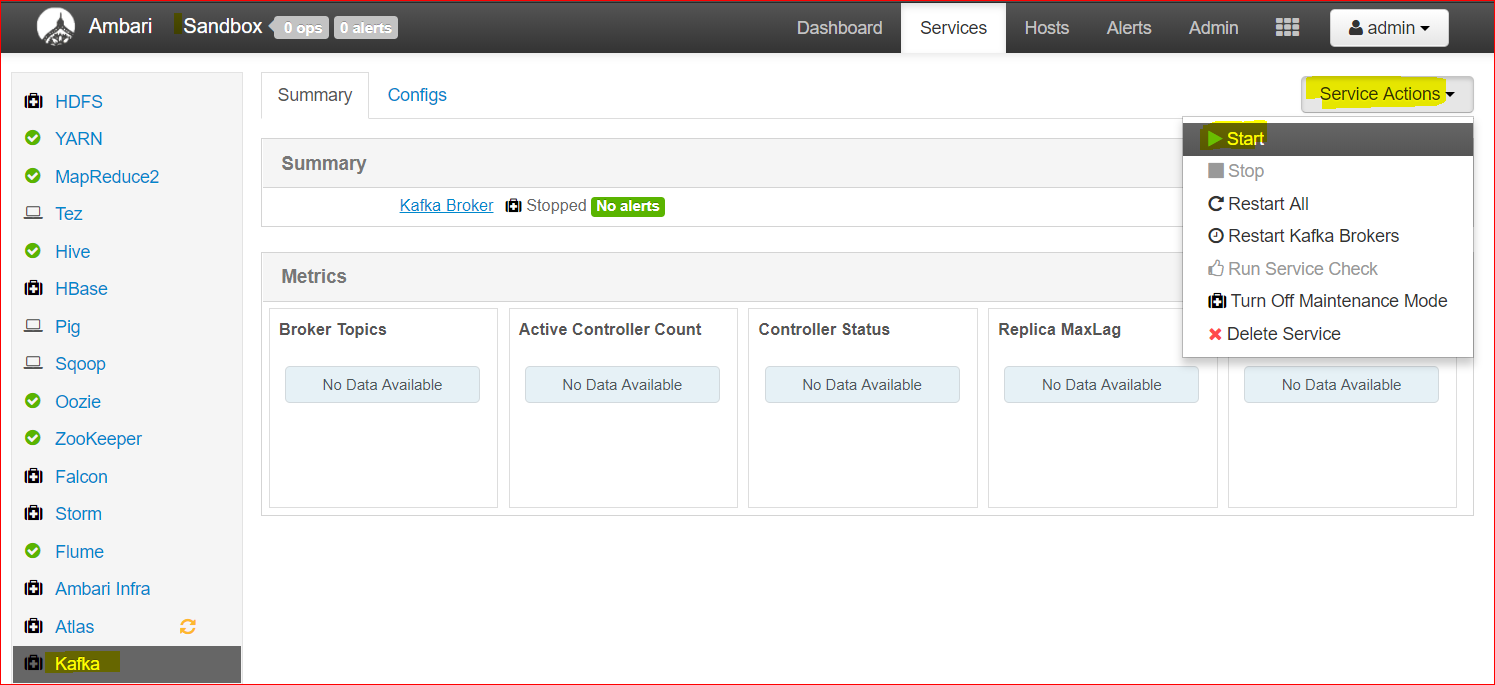Click the Ambari logo icon
Screen dimensions: 1495x685
(56, 27)
